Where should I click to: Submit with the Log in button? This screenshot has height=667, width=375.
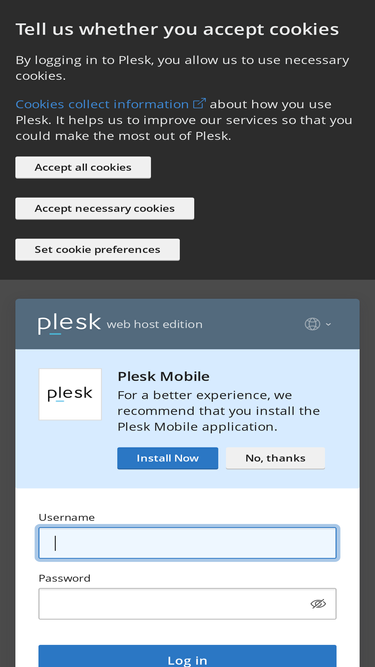188,656
